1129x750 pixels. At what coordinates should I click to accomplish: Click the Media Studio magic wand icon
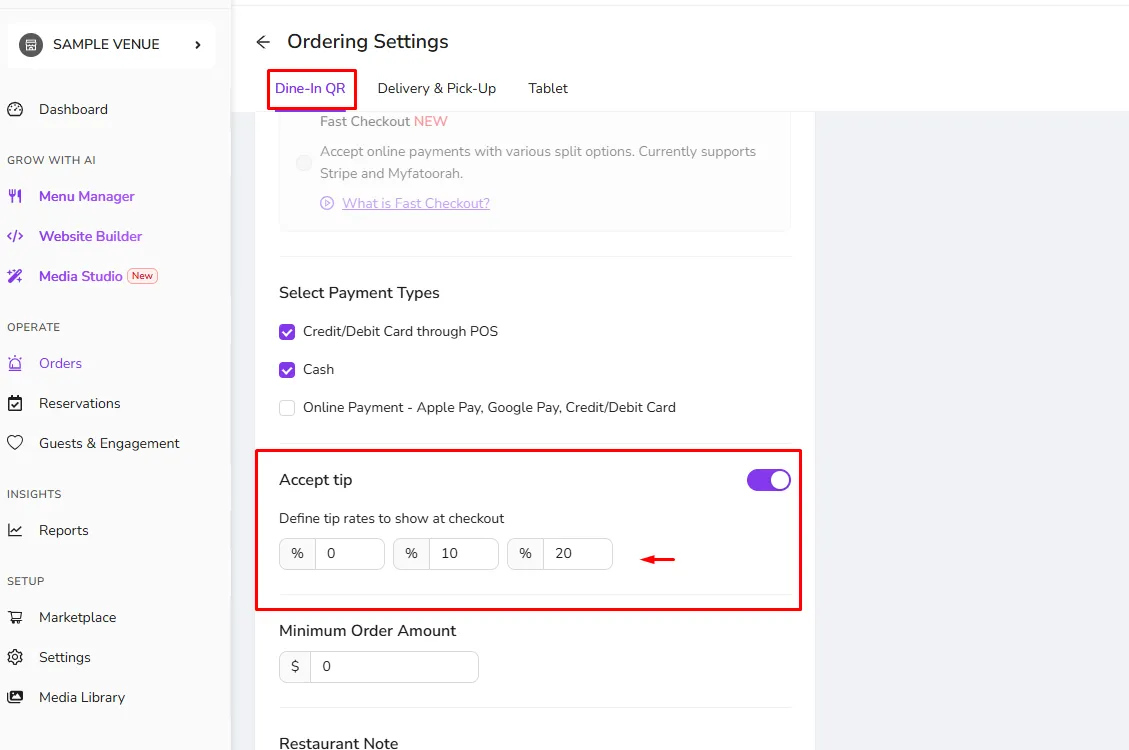click(x=15, y=276)
